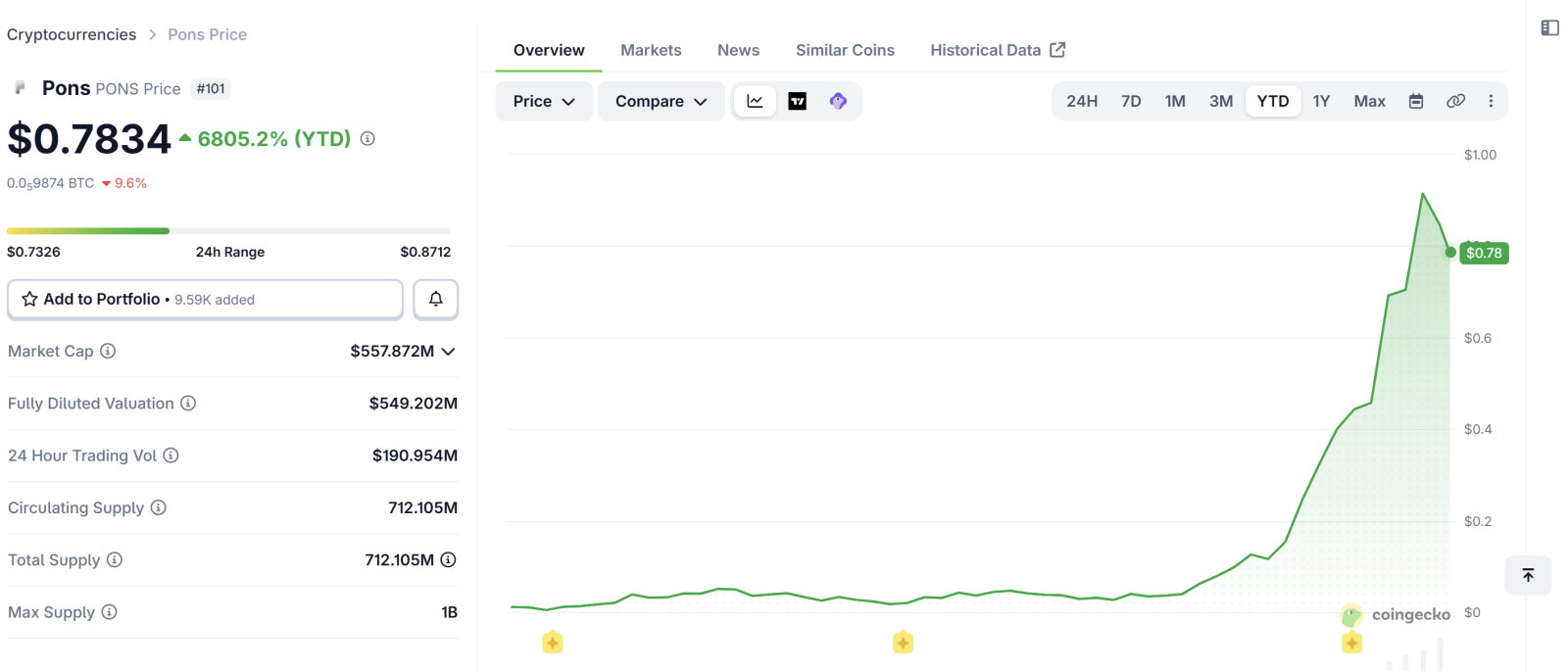
Task: Select the Max time range
Action: coord(1369,101)
